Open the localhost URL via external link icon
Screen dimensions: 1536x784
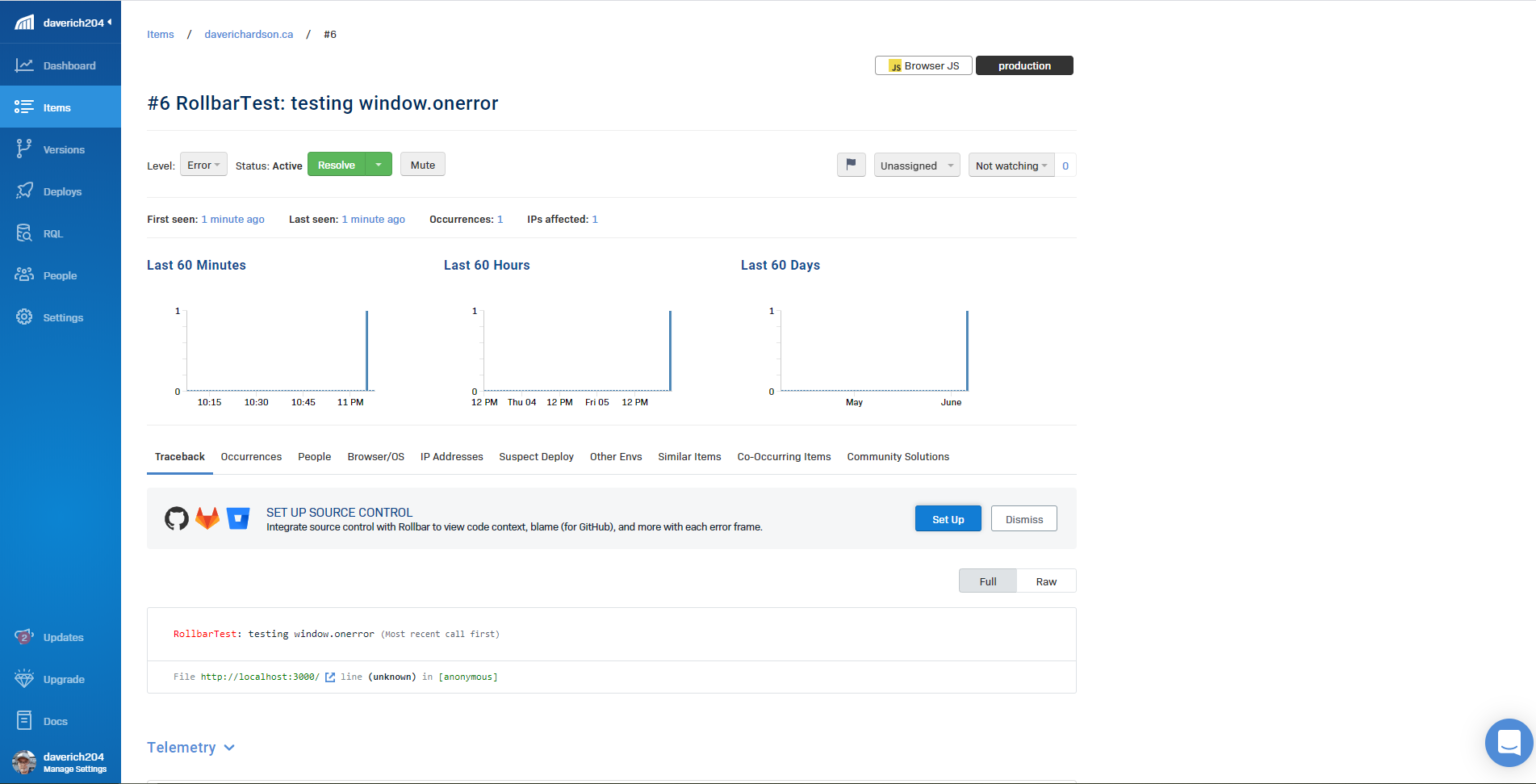coord(330,676)
